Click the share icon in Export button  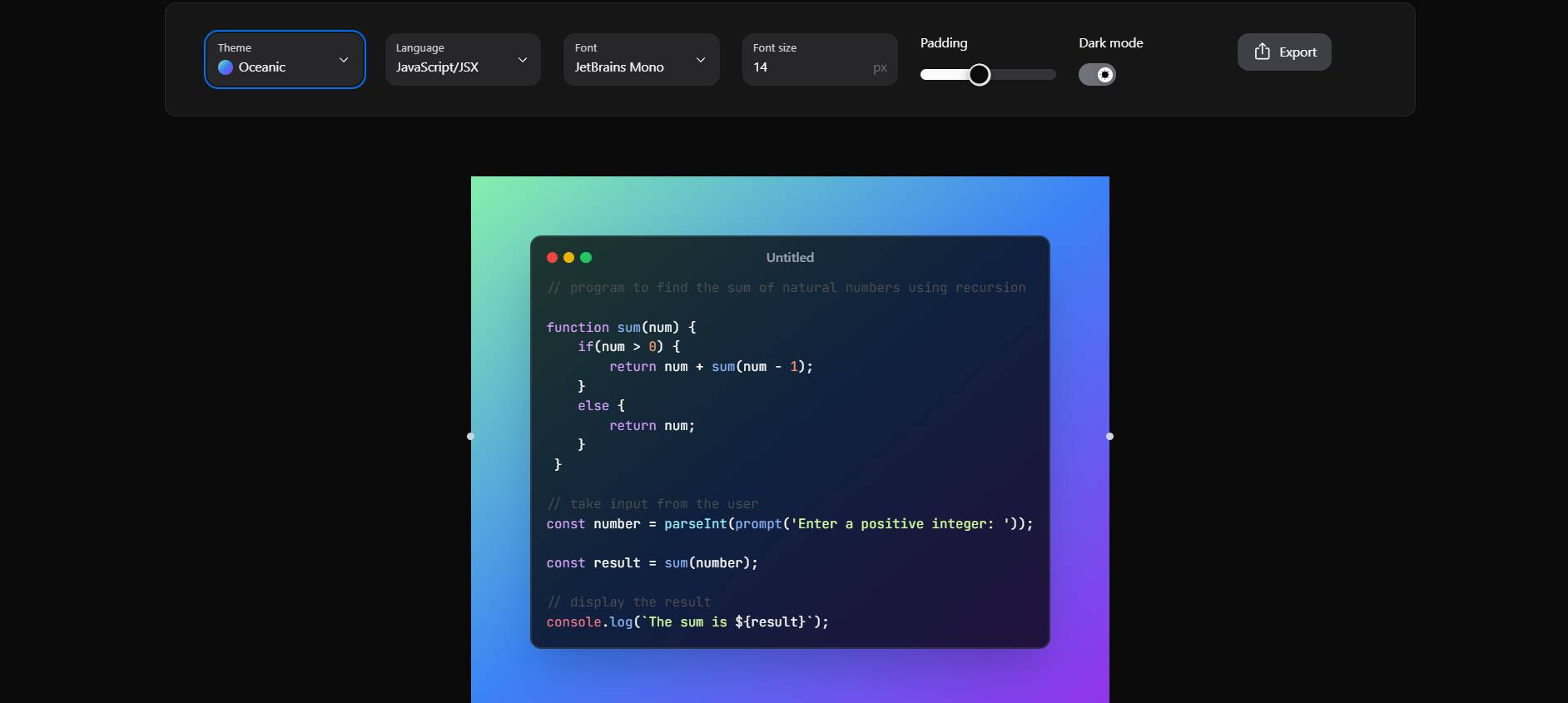click(1263, 52)
